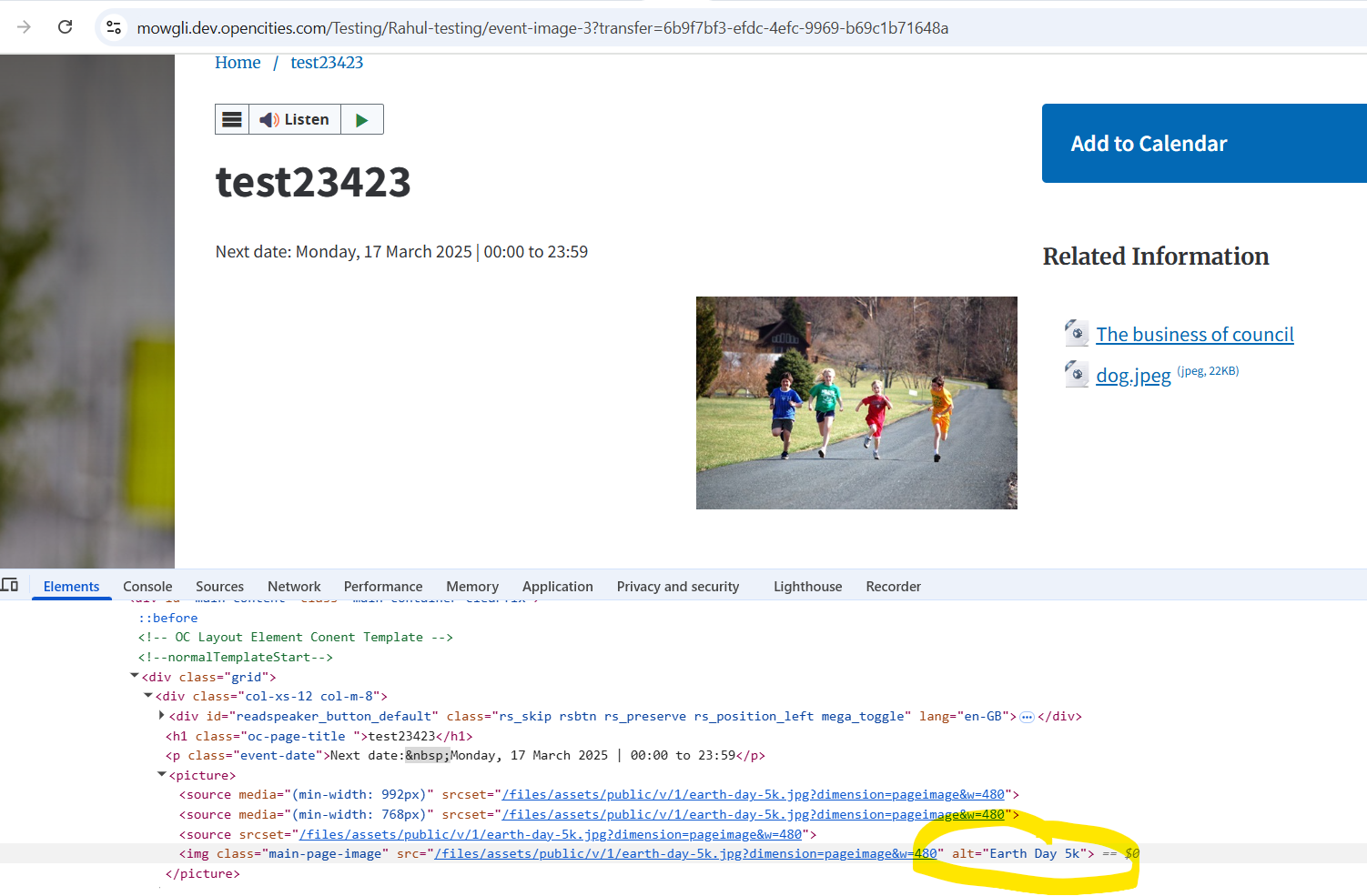1367x896 pixels.
Task: Open Privacy and security tab
Action: 678,587
